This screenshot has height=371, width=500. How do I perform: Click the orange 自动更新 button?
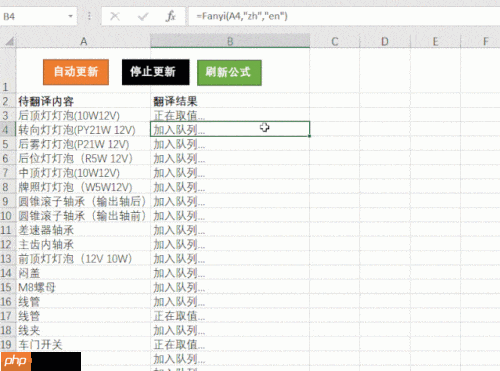click(76, 72)
